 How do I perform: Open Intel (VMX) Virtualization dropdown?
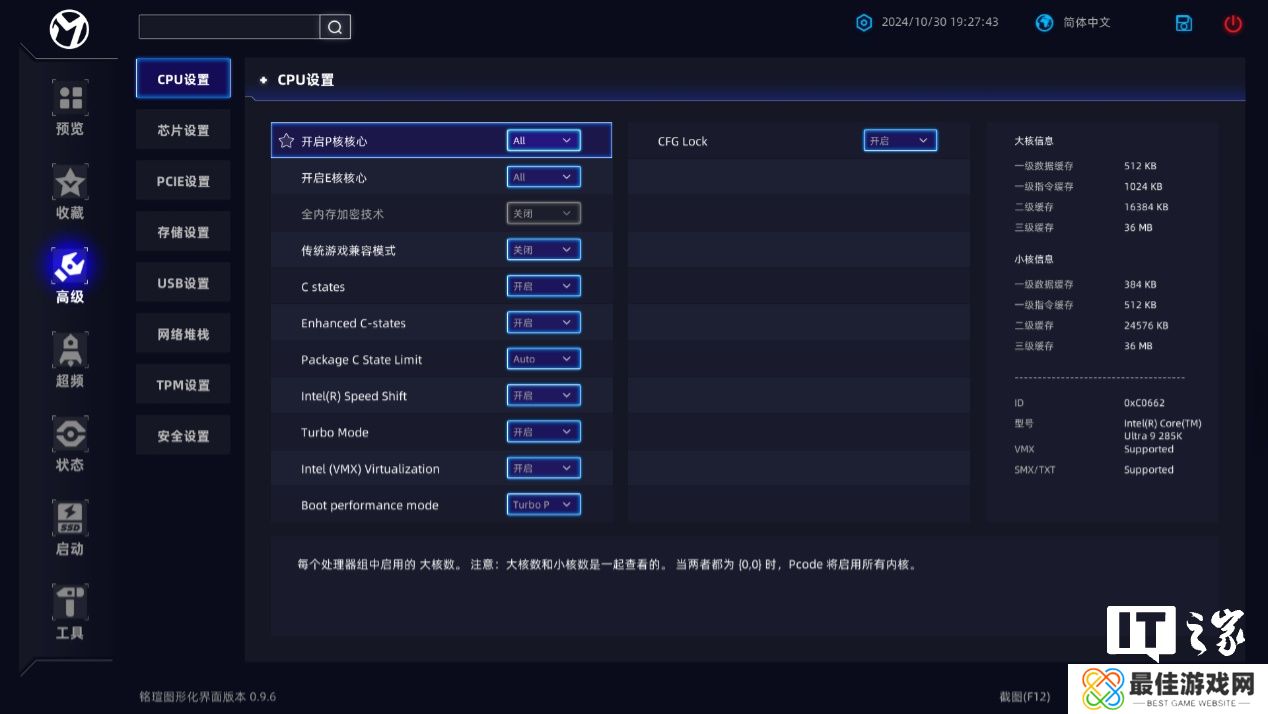click(543, 468)
